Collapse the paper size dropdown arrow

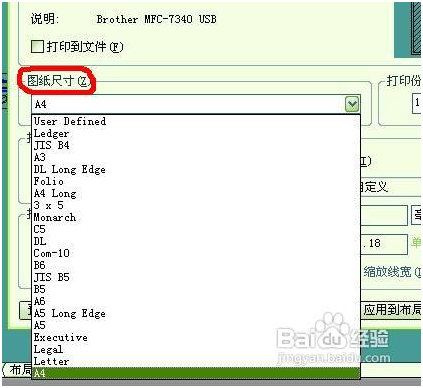pos(352,104)
